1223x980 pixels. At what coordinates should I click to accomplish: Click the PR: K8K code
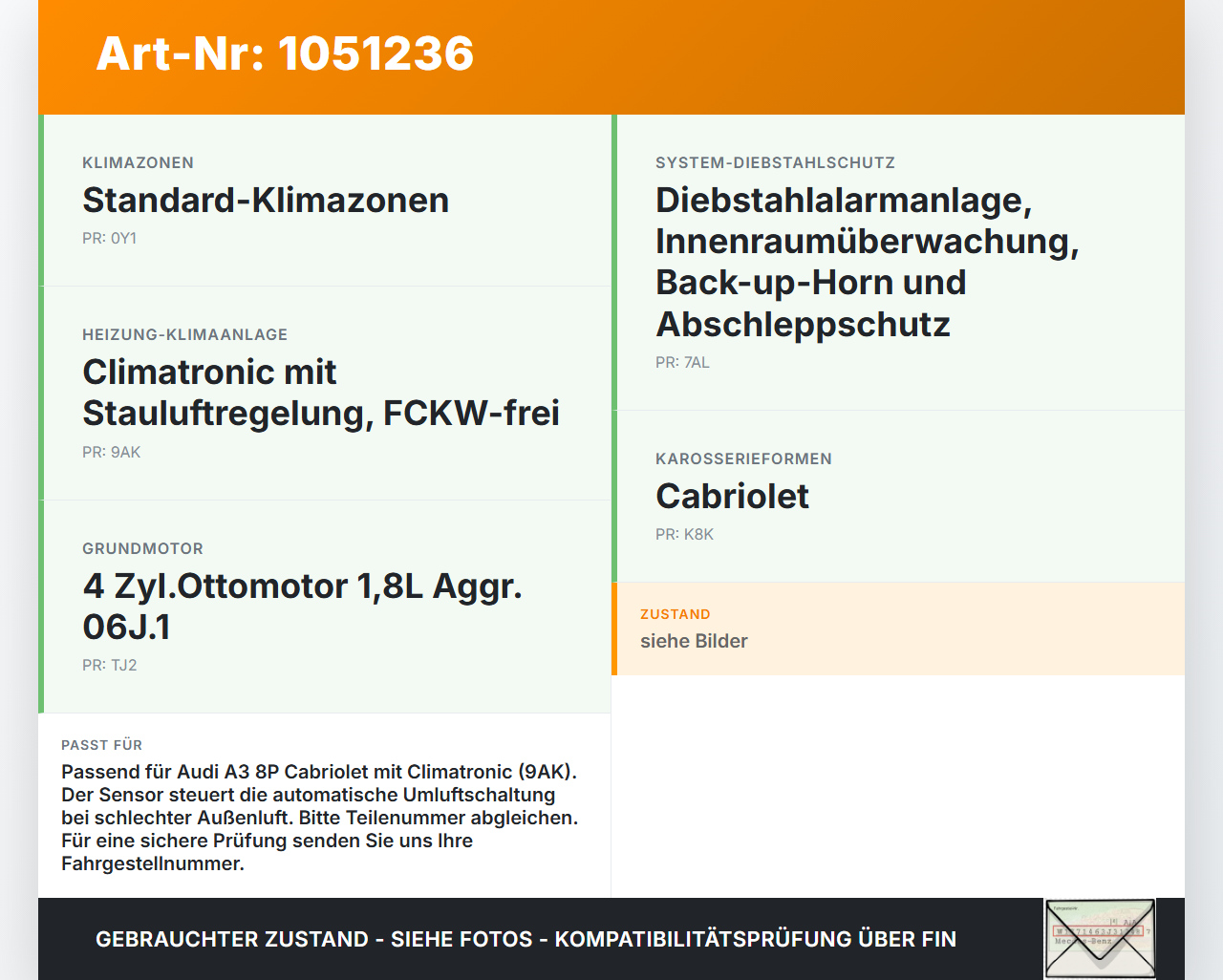685,535
